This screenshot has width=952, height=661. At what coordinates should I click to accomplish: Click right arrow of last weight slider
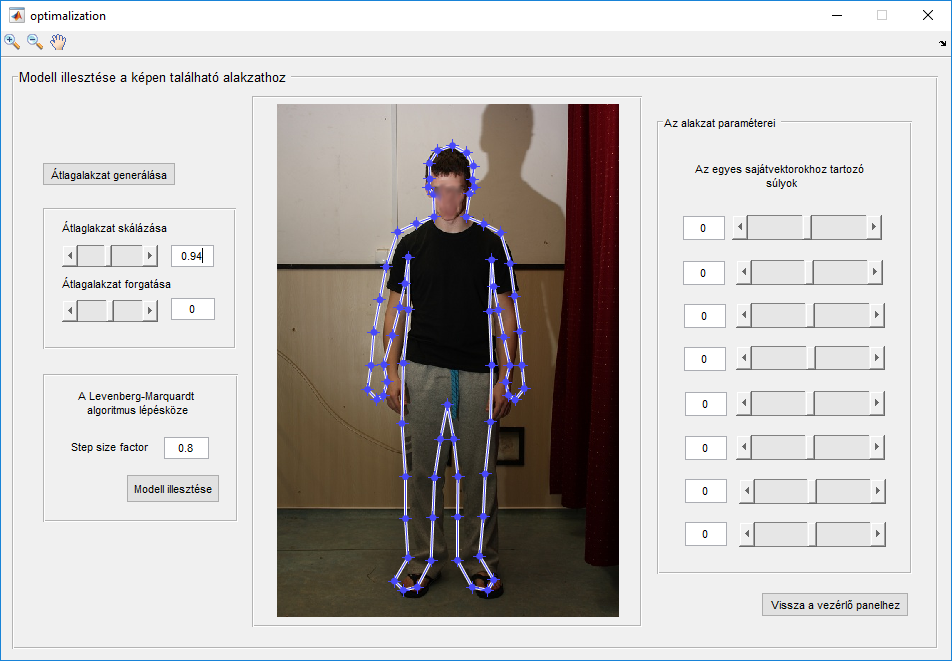[x=878, y=535]
